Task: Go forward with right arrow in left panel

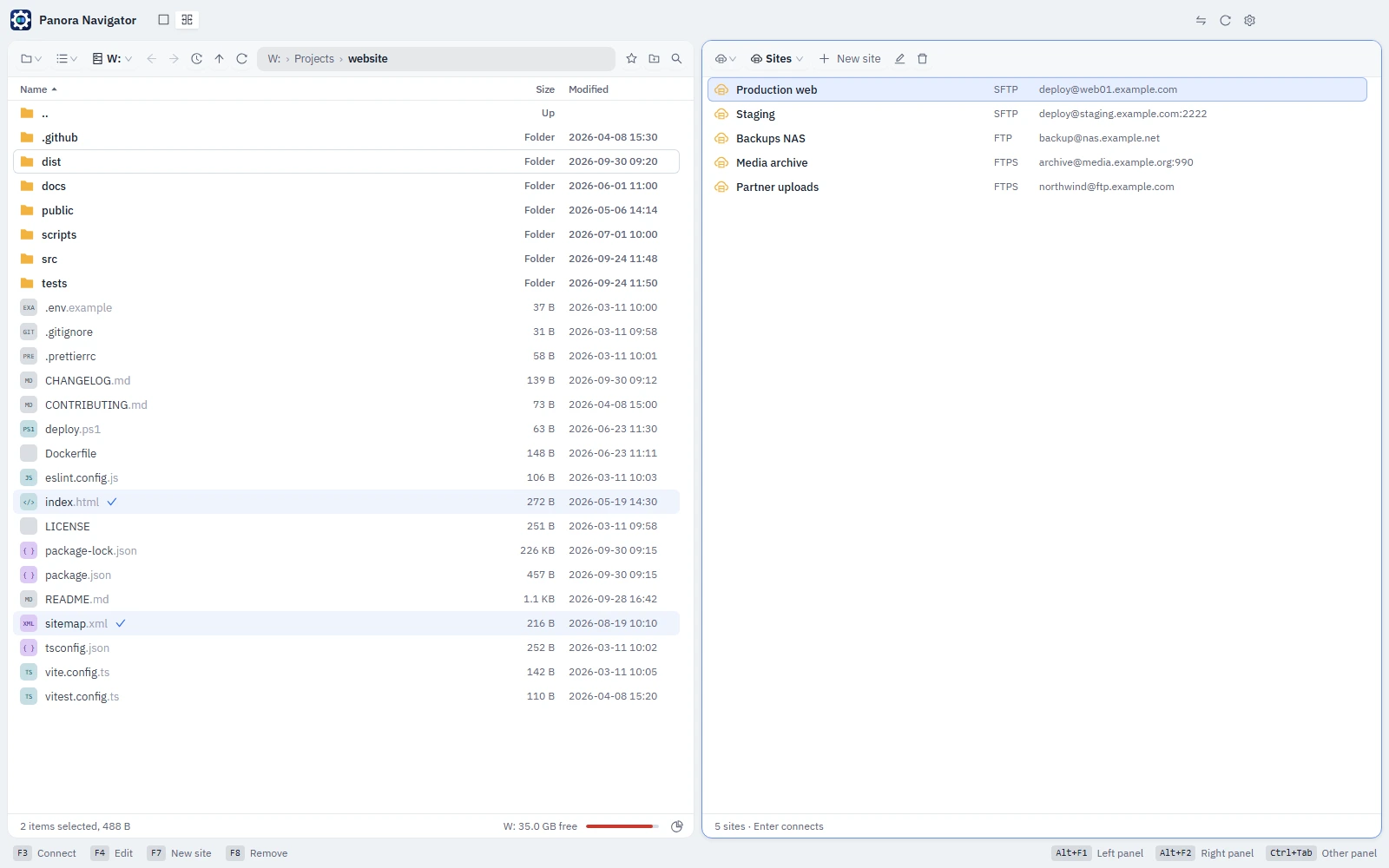Action: pos(174,59)
